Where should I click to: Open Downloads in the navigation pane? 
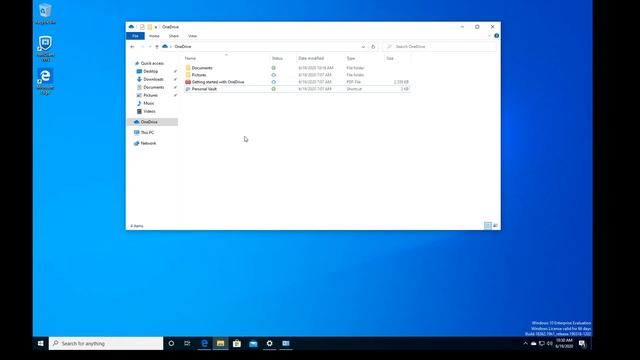coord(153,79)
